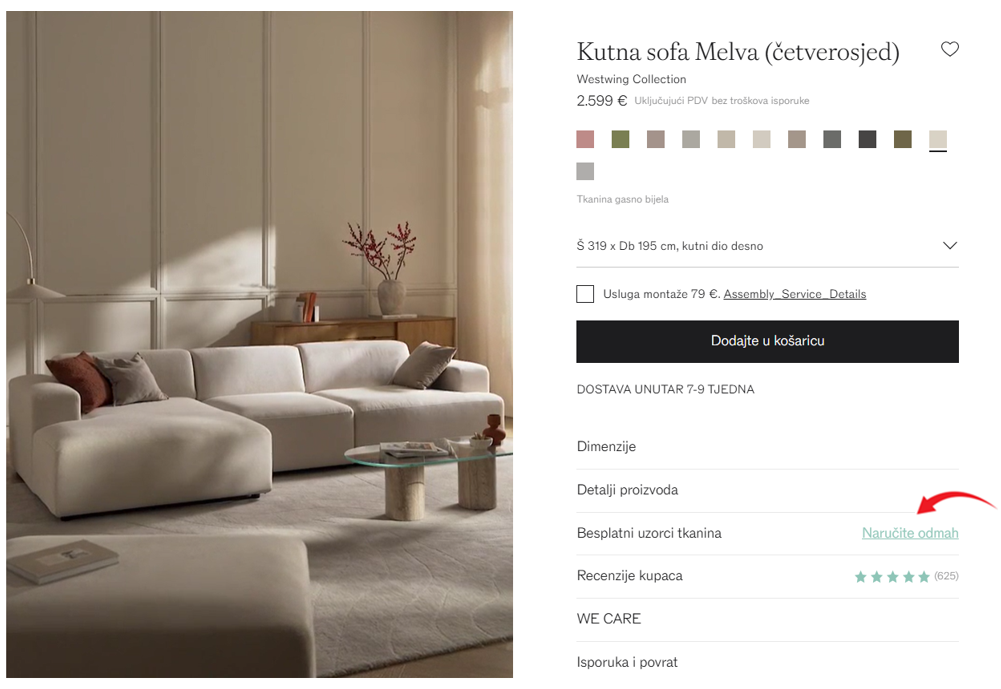Choose the green fabric color swatch
This screenshot has width=1001, height=689.
621,139
